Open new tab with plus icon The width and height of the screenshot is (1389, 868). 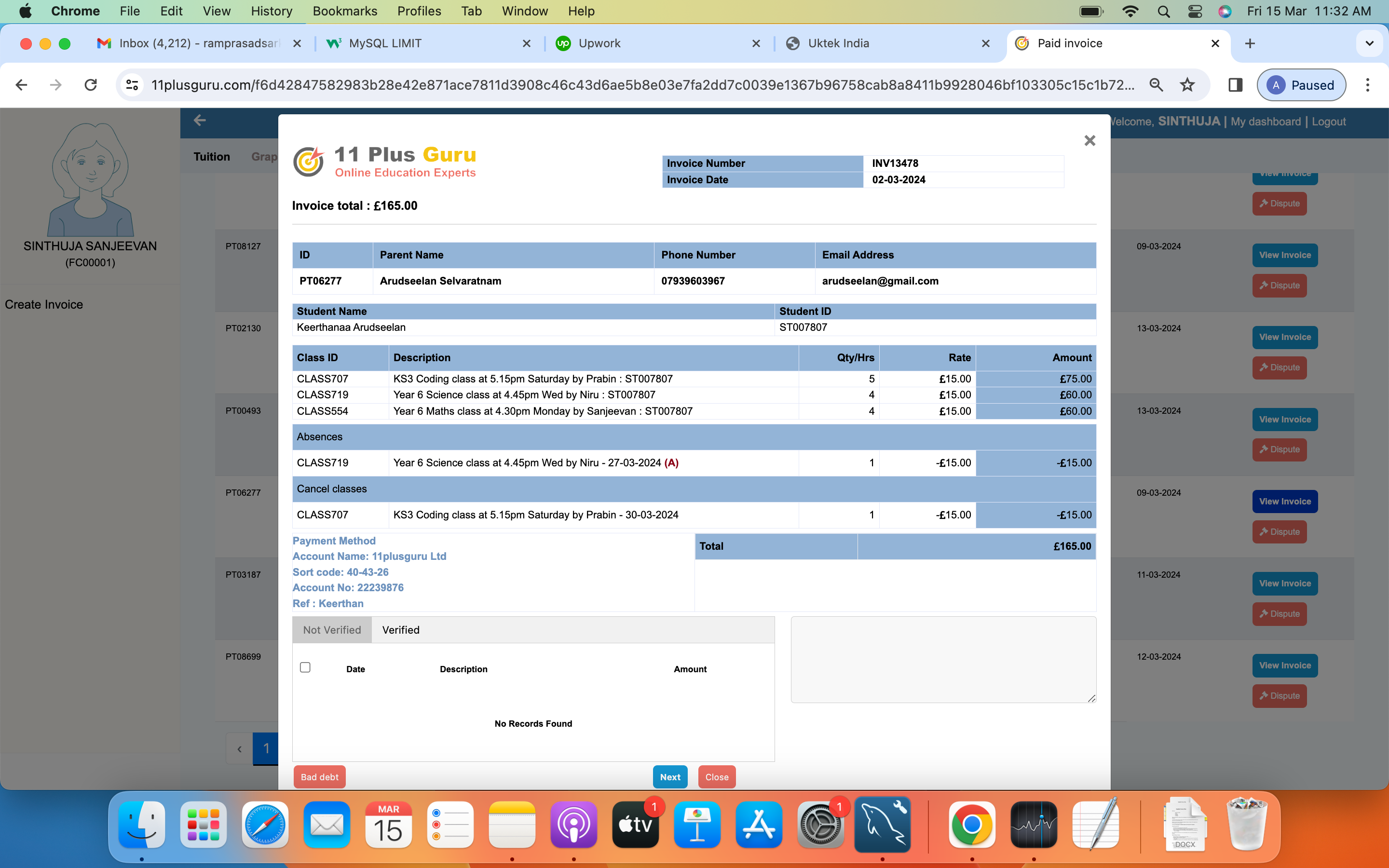[x=1250, y=43]
